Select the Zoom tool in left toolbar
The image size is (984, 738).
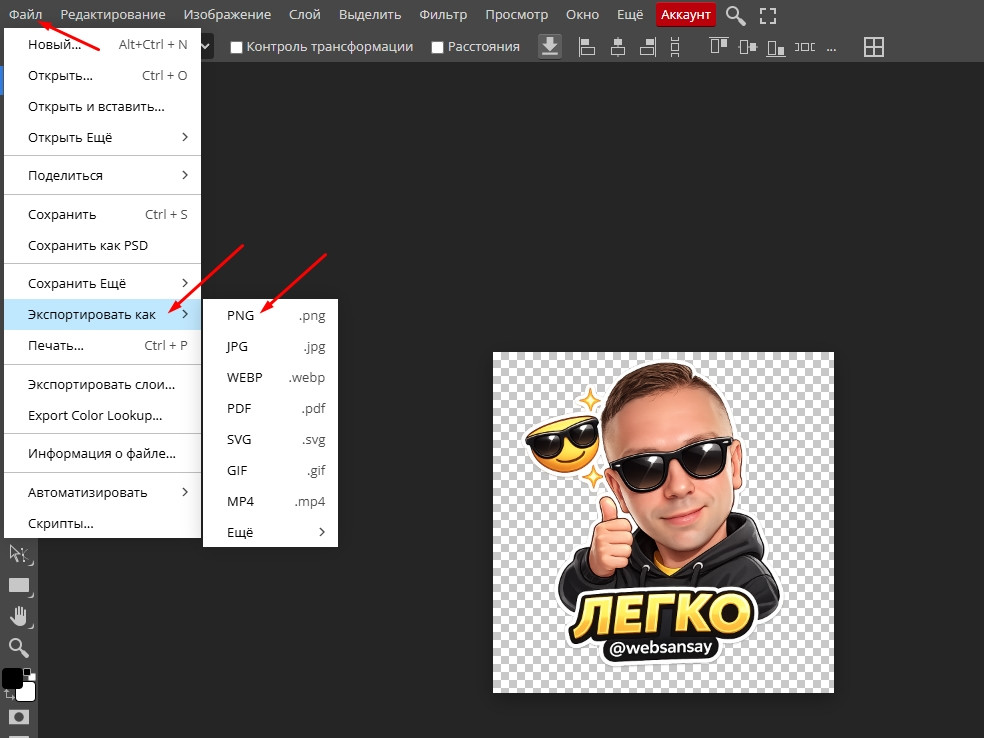(x=19, y=647)
